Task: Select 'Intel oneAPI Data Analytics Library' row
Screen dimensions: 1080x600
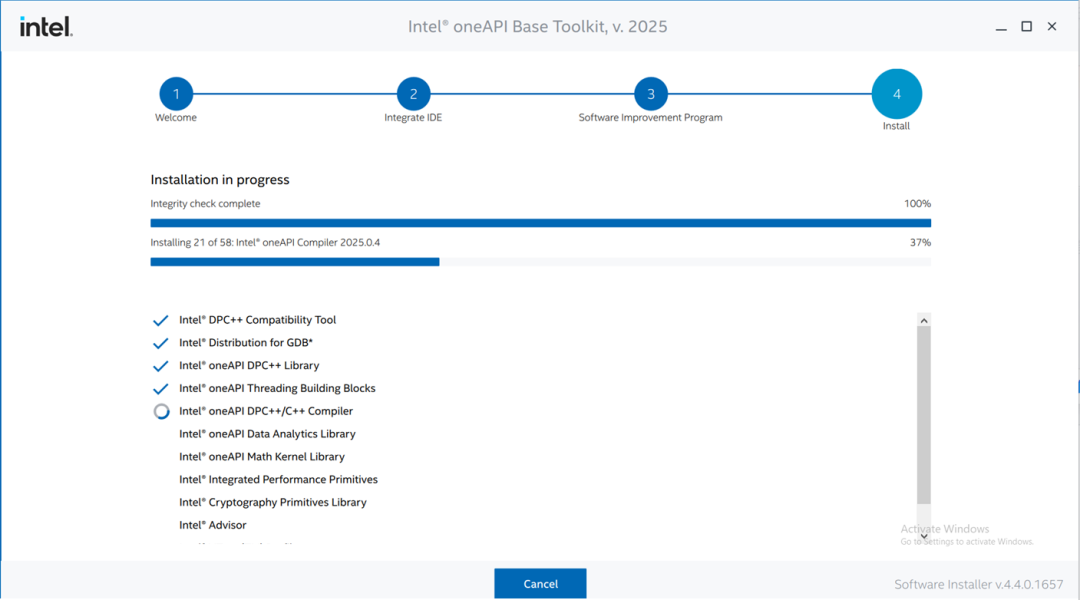Action: pyautogui.click(x=267, y=433)
